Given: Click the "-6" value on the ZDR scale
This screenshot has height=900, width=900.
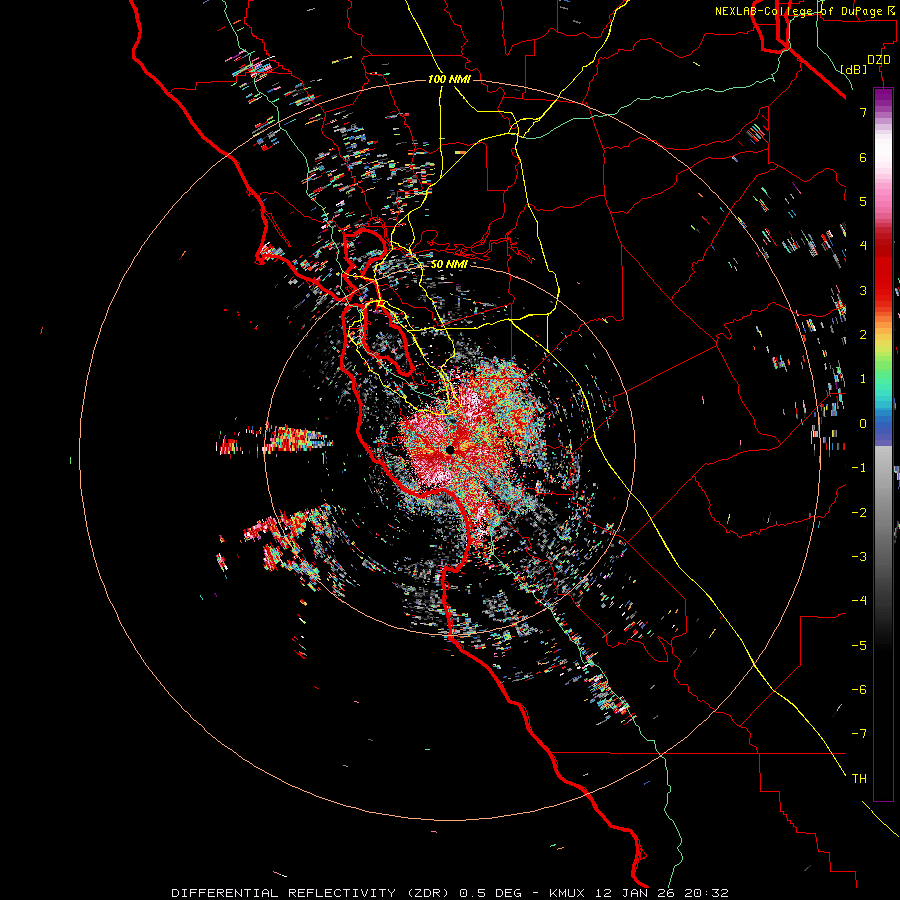Looking at the screenshot, I should pyautogui.click(x=859, y=690).
